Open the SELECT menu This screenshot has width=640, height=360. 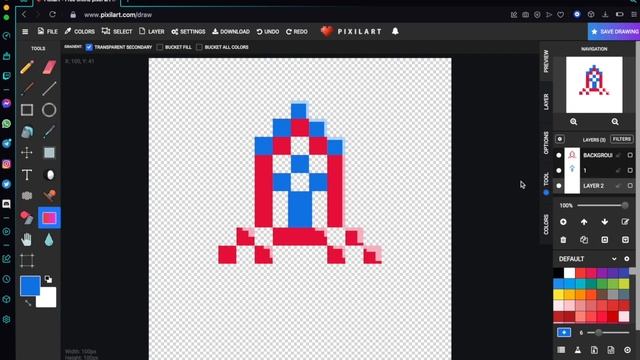pos(117,31)
